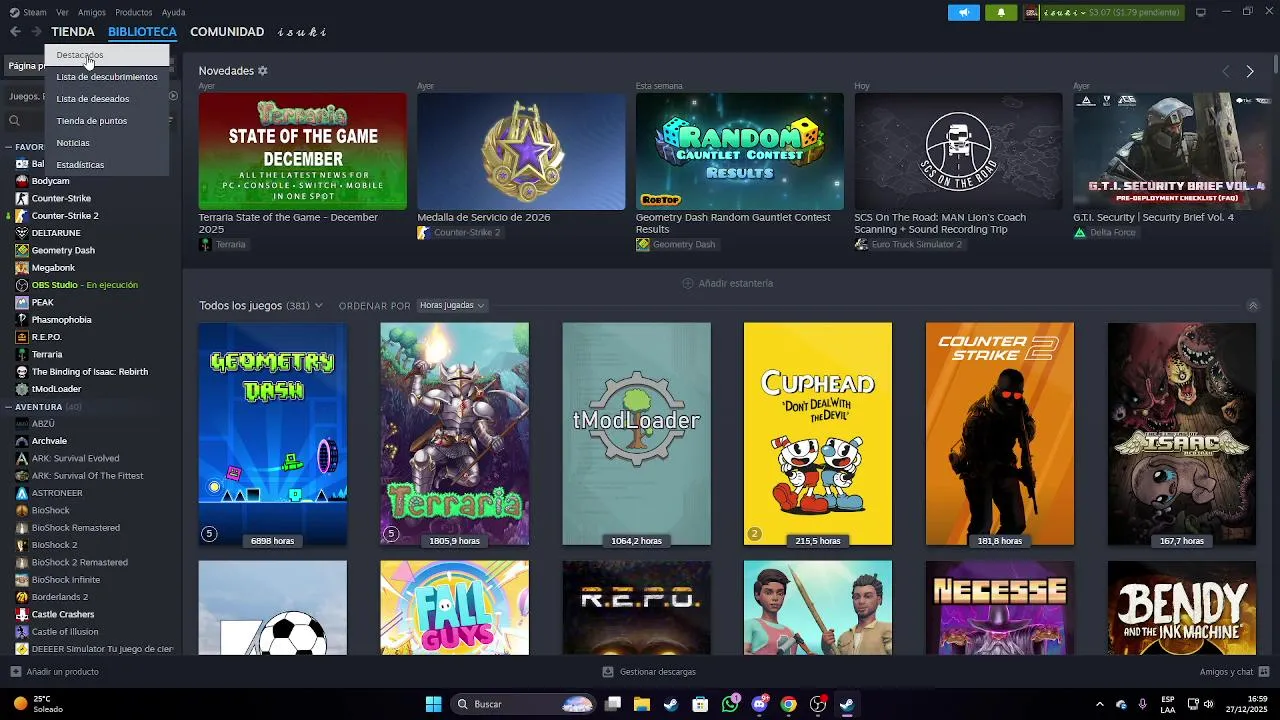
Task: Open Novedades settings gear
Action: 263,71
